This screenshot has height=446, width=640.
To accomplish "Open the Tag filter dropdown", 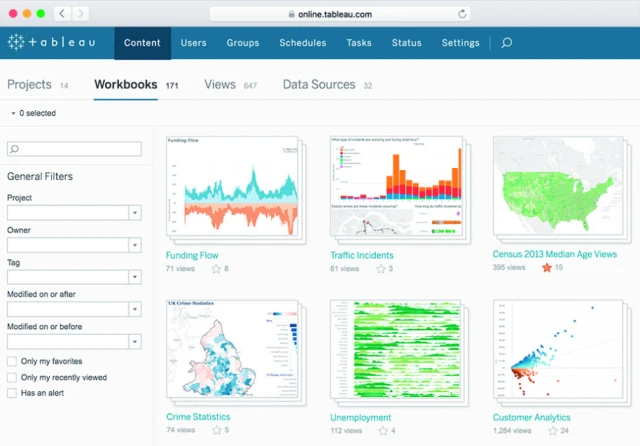I will coord(135,277).
